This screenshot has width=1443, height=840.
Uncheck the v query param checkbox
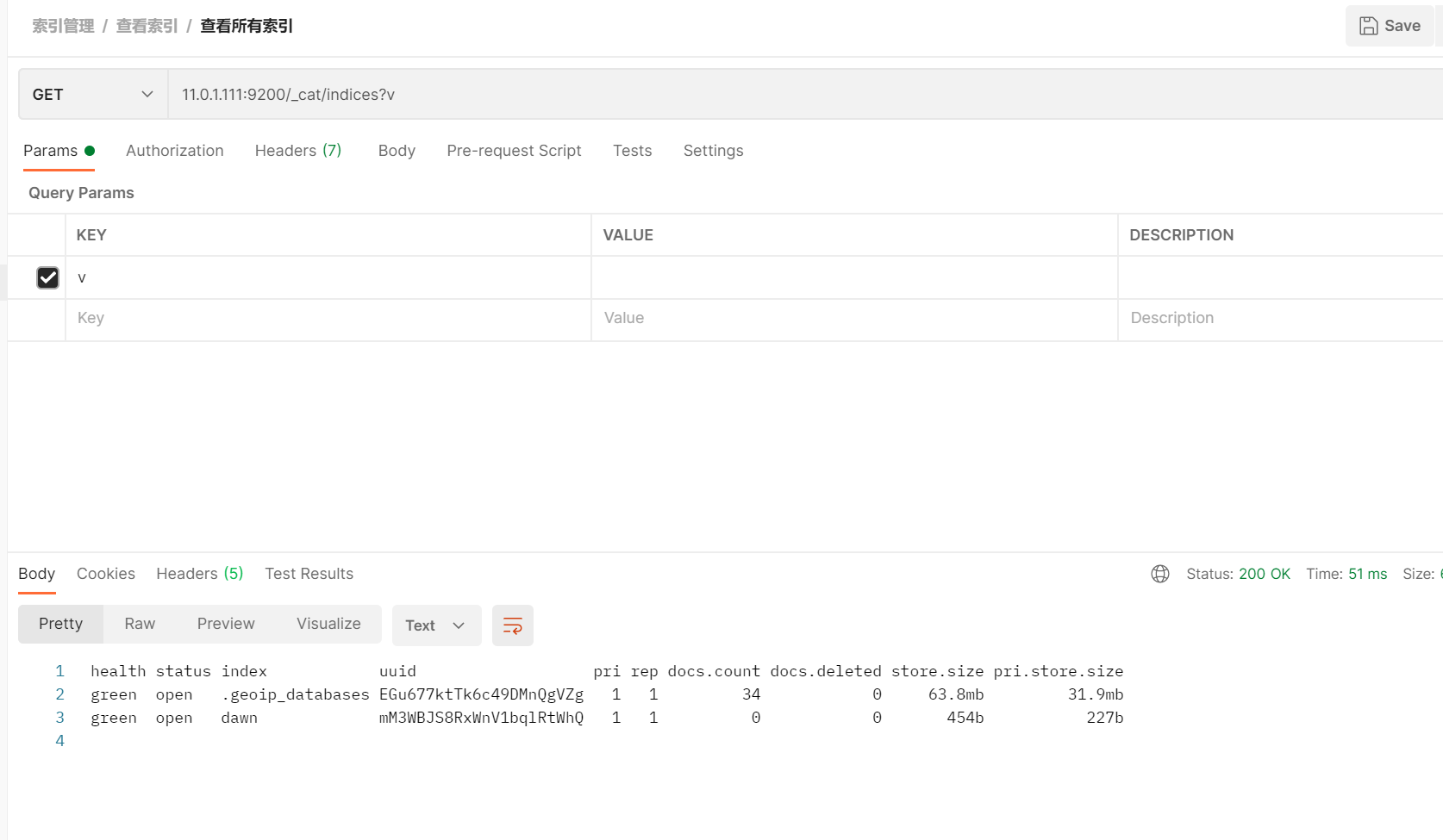(48, 277)
